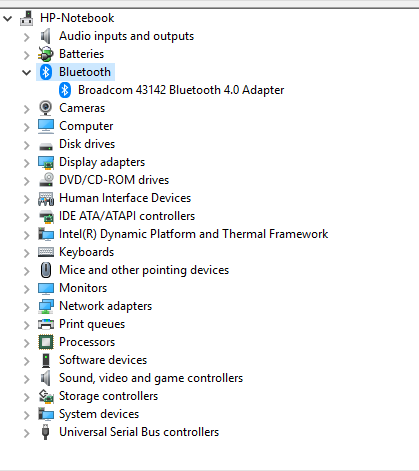Click the HP-Notebook computer icon
This screenshot has width=419, height=471.
[27, 18]
